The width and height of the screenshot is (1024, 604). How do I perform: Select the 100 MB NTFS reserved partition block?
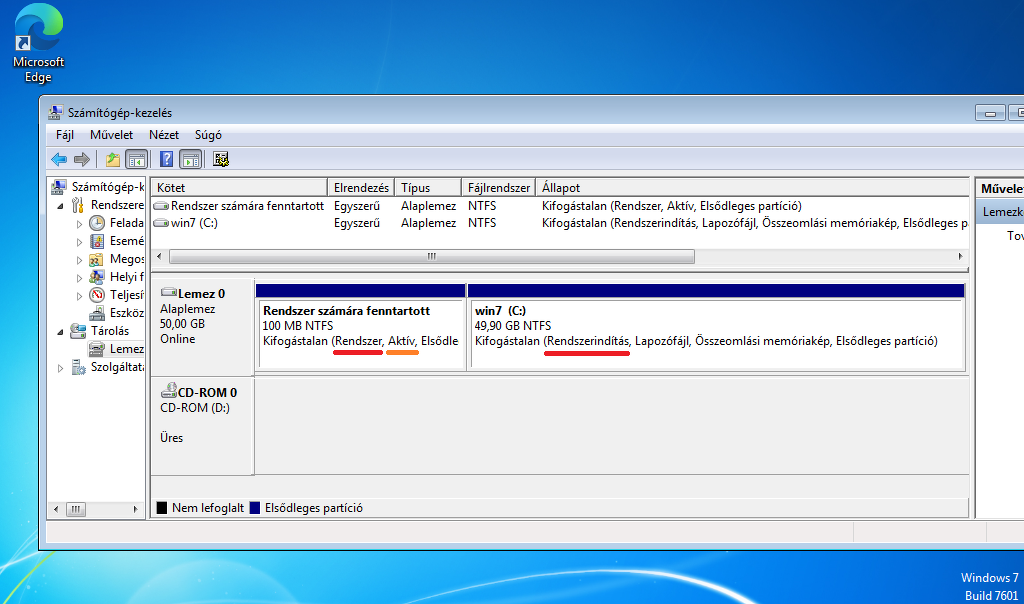click(x=360, y=326)
